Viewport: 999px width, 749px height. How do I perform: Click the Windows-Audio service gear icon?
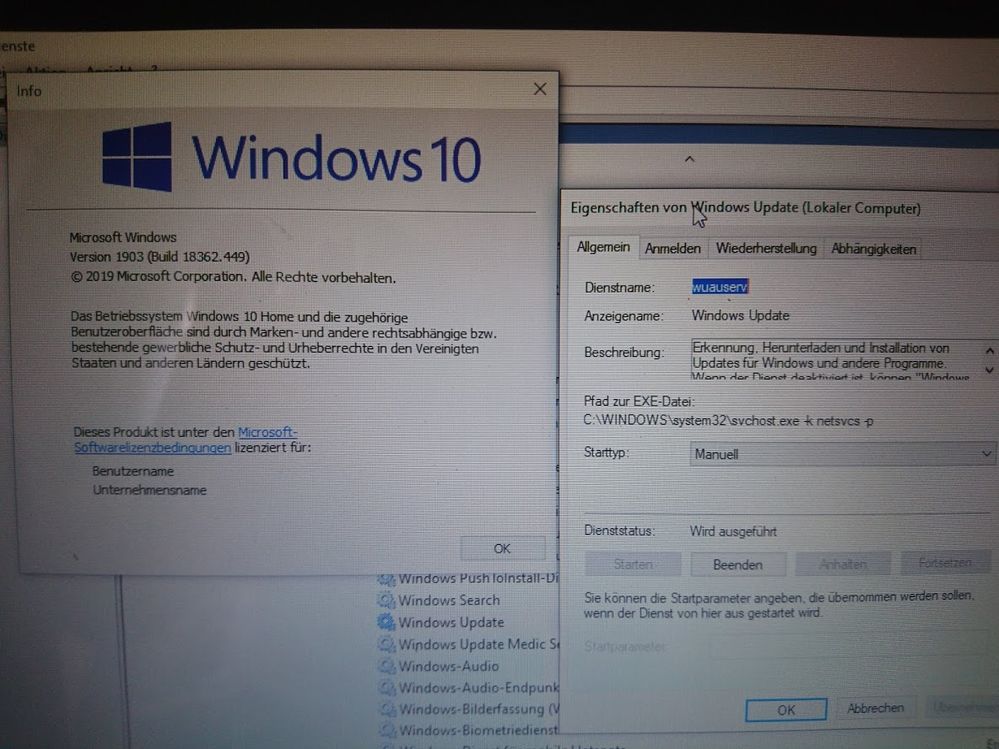click(x=386, y=666)
